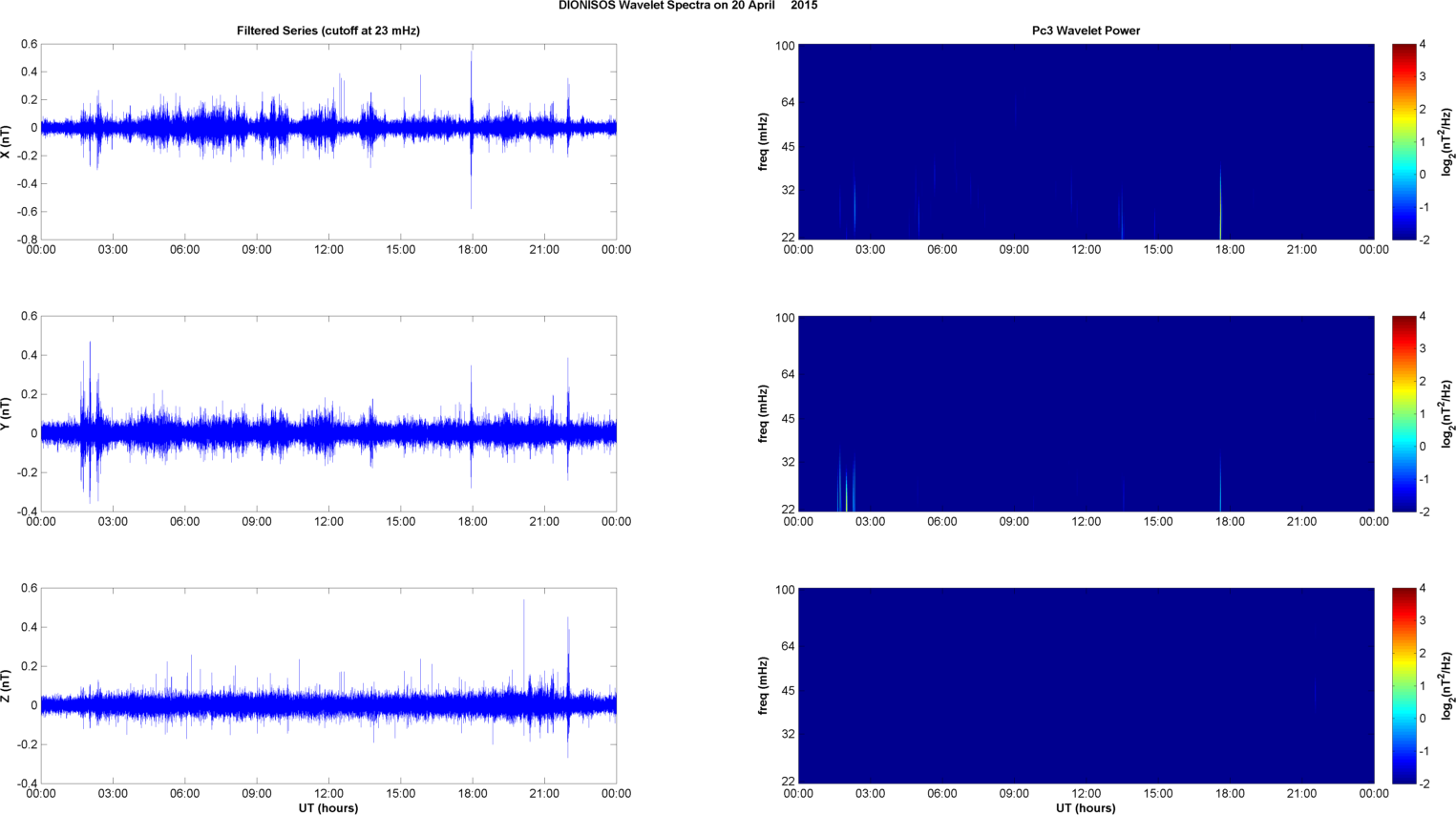Click the Z component wavelet power spectrogram
This screenshot has width=1456, height=815.
[1086, 685]
